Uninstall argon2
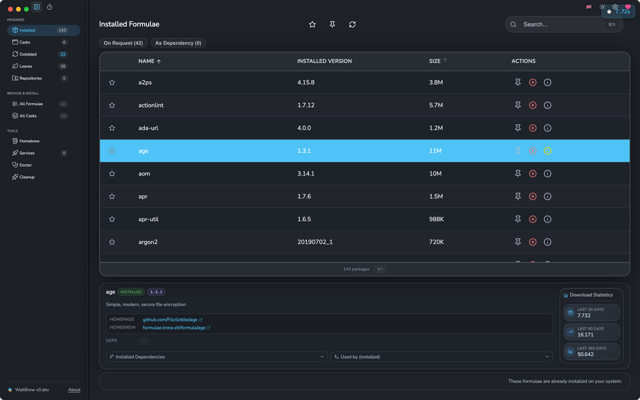This screenshot has height=400, width=640. coord(533,242)
